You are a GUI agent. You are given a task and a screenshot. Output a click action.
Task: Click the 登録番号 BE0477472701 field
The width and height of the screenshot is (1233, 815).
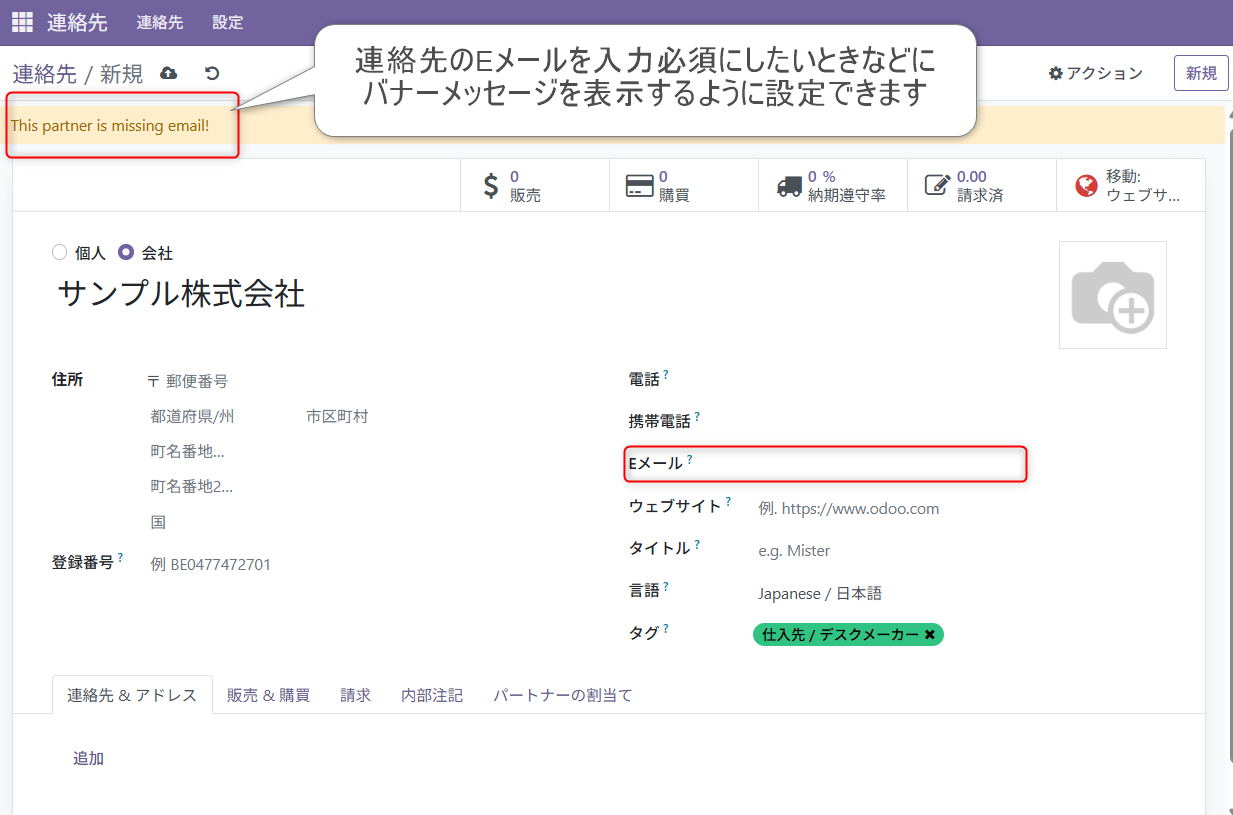[370, 564]
